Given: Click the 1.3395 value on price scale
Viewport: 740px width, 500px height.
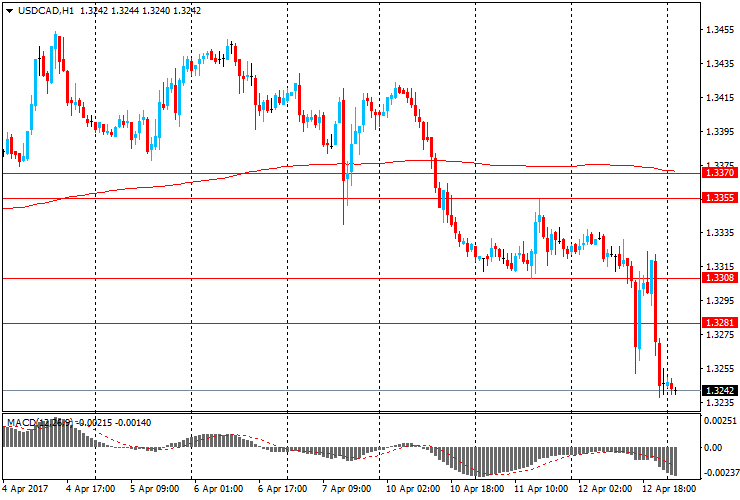Looking at the screenshot, I should point(720,132).
